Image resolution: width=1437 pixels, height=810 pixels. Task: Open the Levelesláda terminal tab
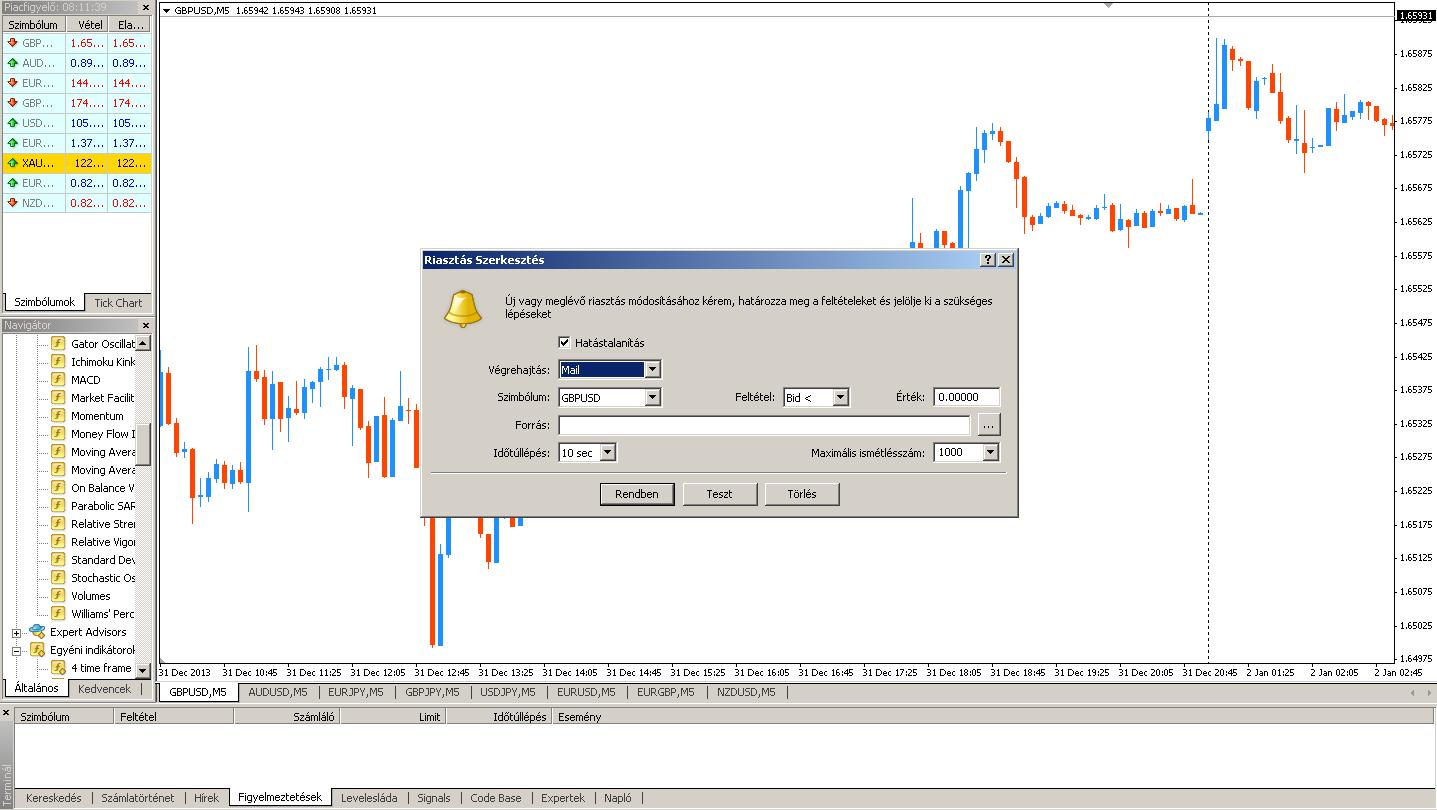(369, 798)
